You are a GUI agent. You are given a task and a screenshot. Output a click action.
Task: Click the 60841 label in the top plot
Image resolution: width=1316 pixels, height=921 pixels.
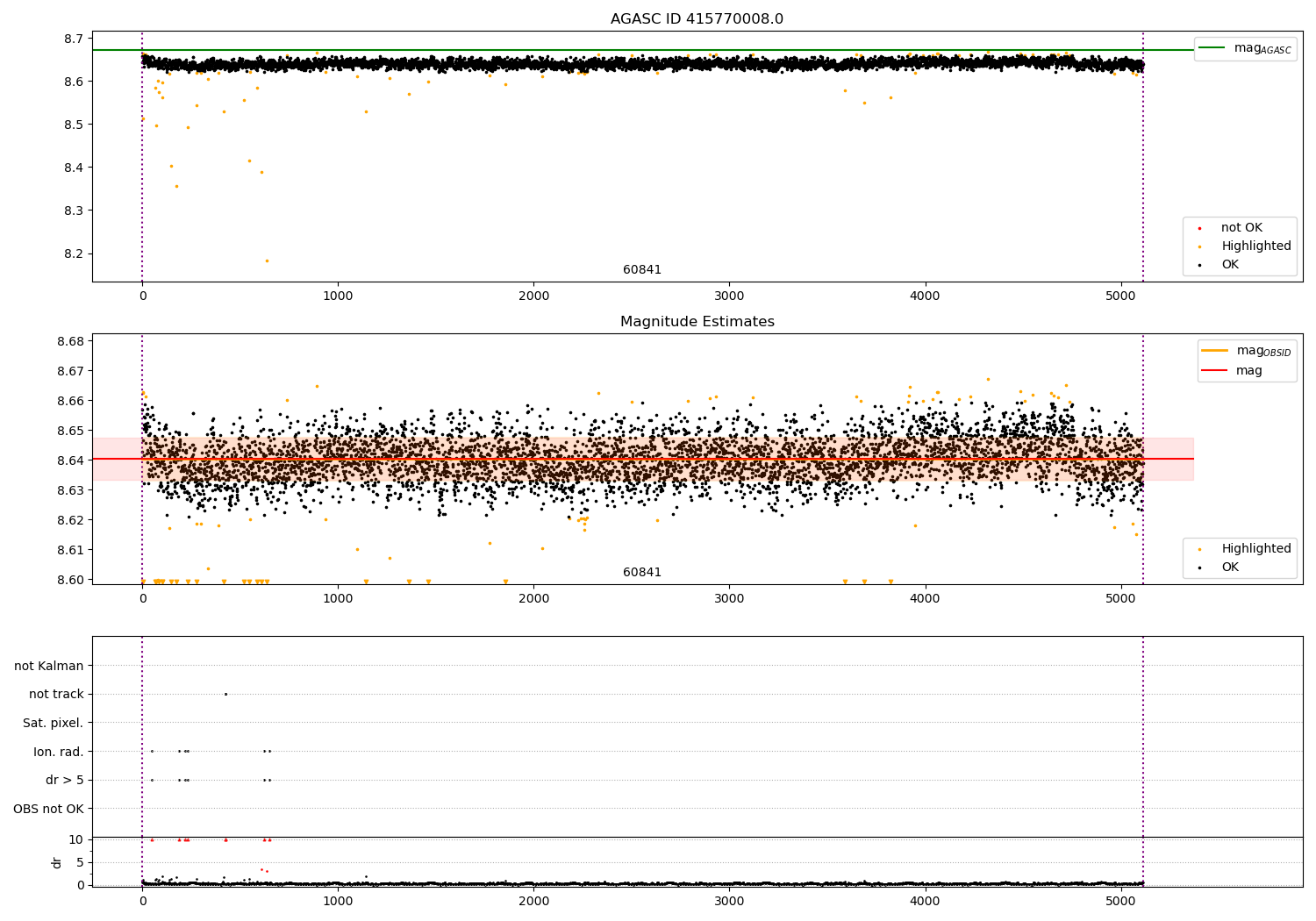tap(642, 270)
